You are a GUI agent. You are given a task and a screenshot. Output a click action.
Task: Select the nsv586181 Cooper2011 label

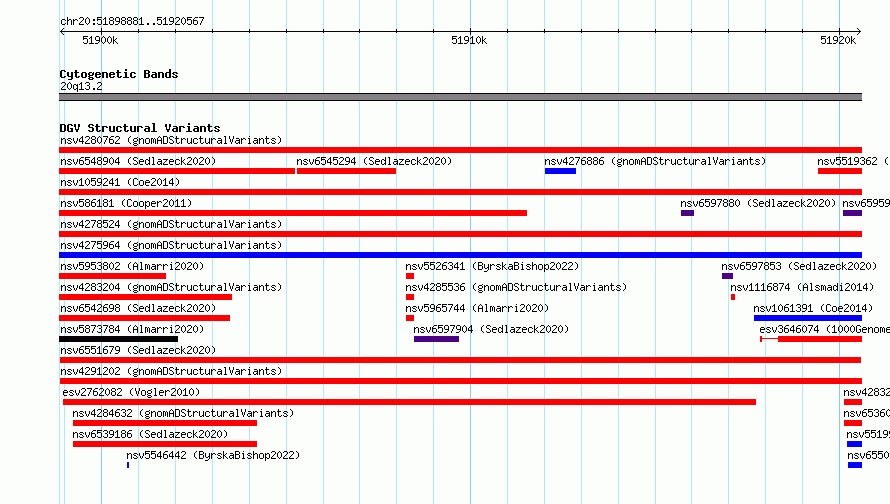(126, 203)
